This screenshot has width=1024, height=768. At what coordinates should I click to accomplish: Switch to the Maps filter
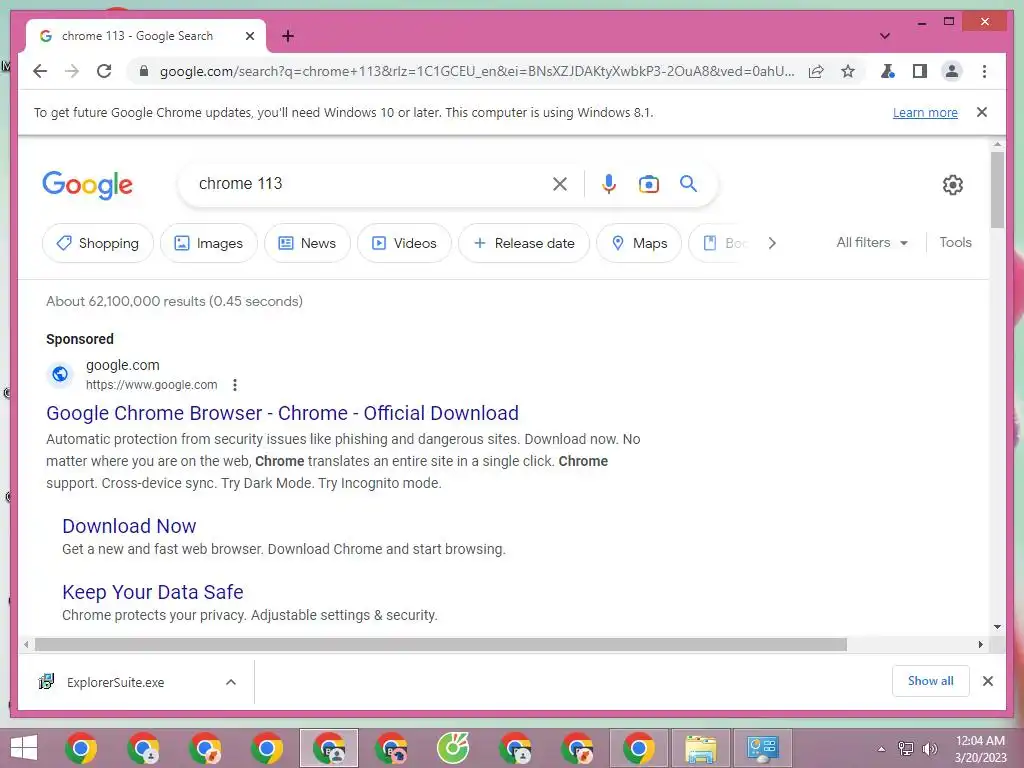pos(639,243)
